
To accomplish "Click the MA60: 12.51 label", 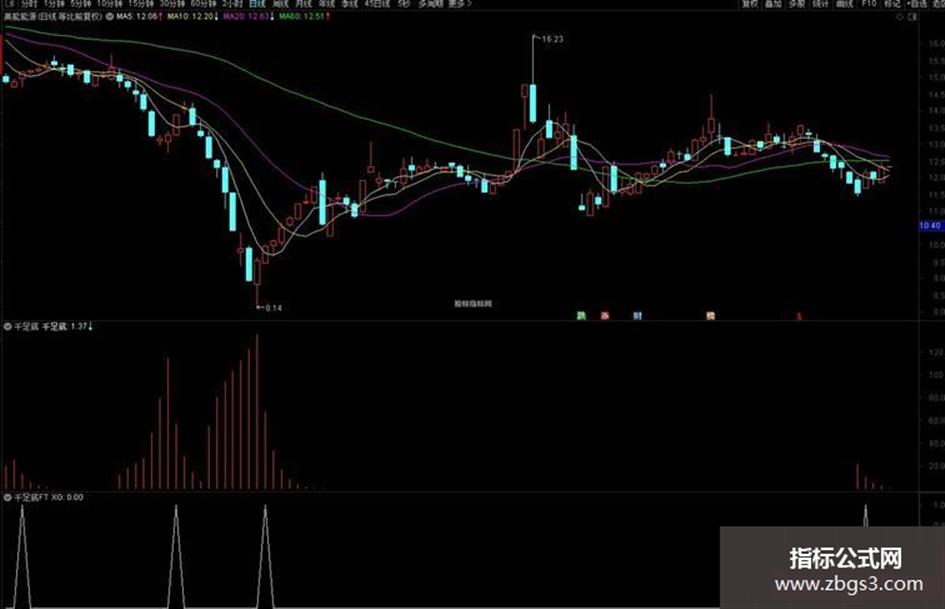I will pyautogui.click(x=304, y=17).
